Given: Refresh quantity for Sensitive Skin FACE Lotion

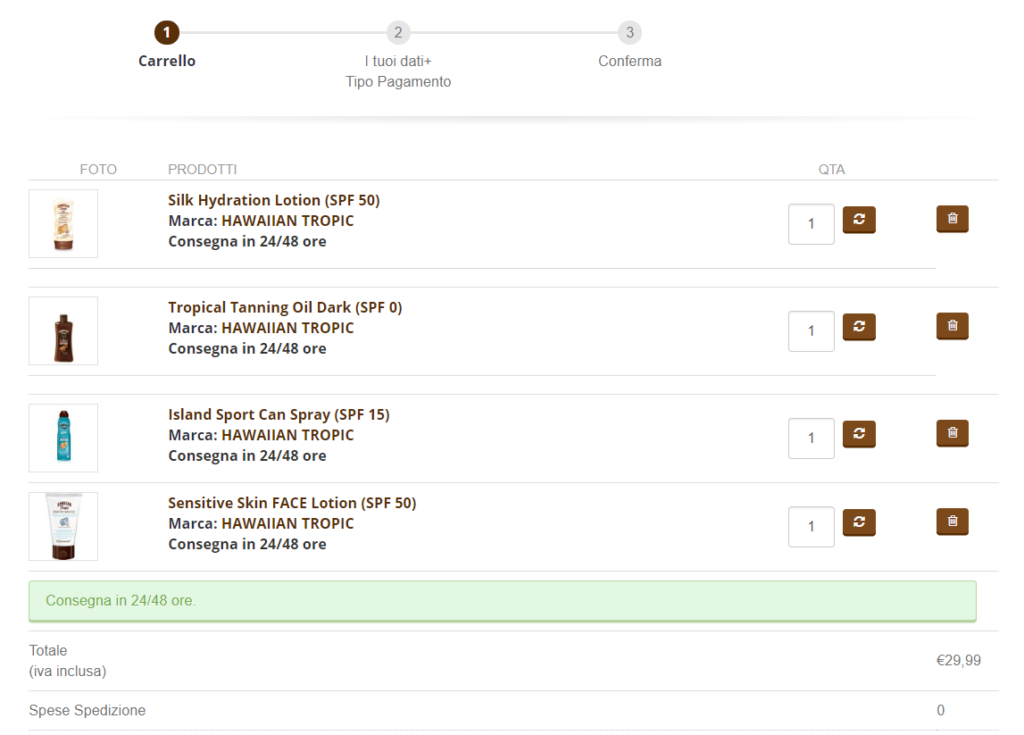Looking at the screenshot, I should tap(859, 523).
